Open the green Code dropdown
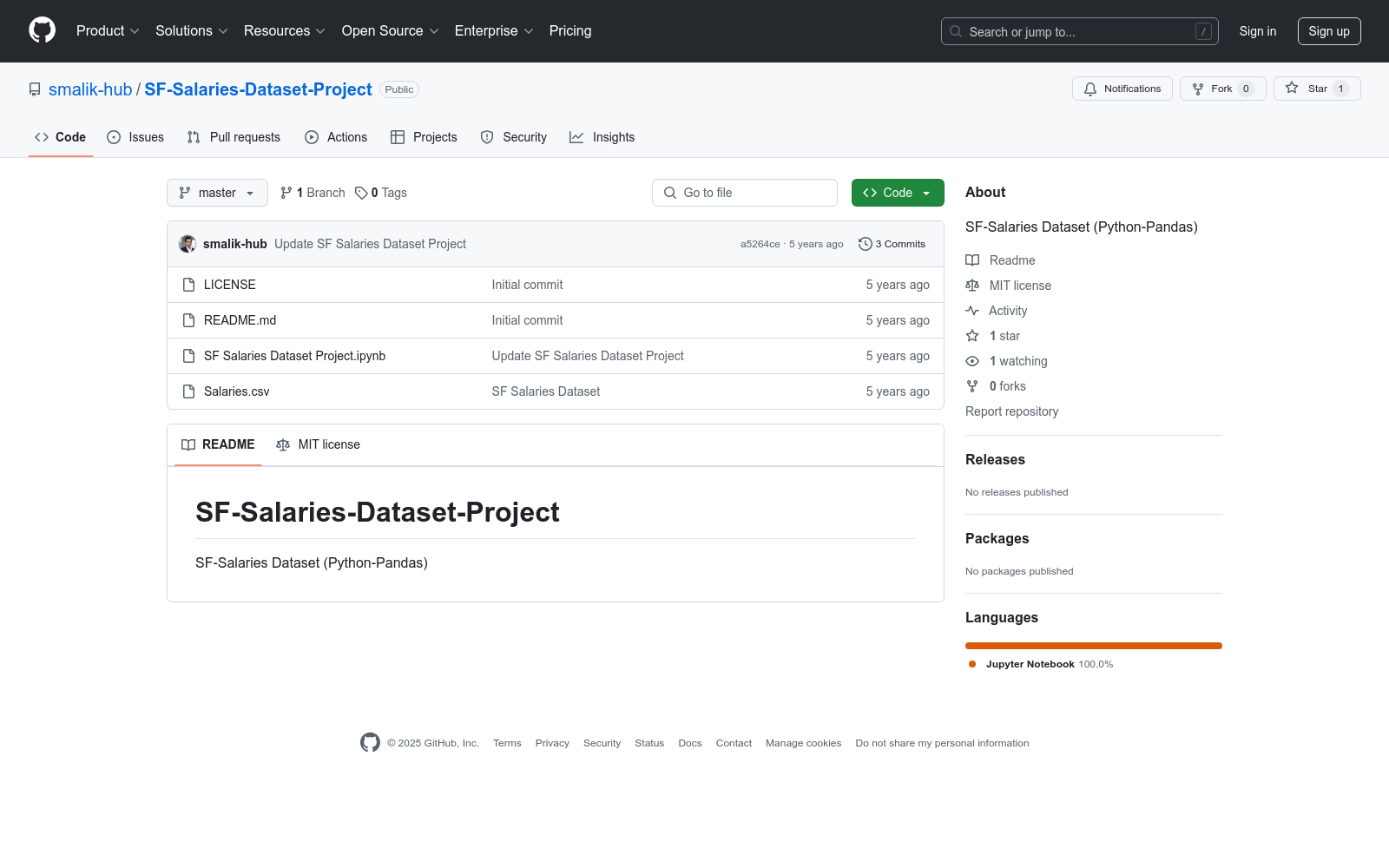The height and width of the screenshot is (868, 1389). 898,193
